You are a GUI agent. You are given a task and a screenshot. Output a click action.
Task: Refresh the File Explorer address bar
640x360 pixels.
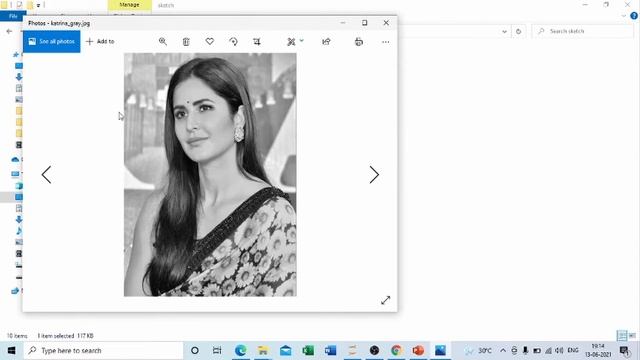click(518, 31)
